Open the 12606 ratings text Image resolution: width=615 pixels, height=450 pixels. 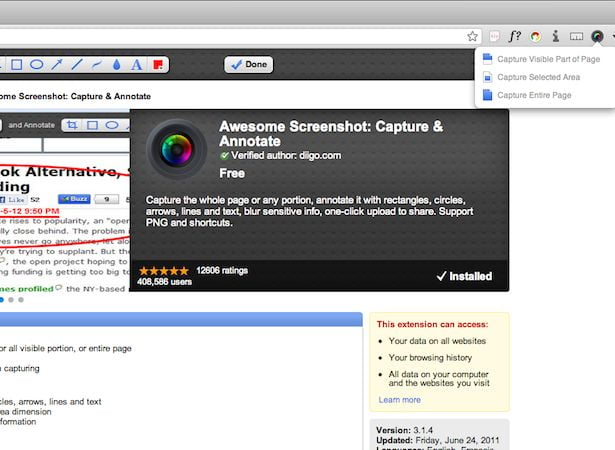[222, 271]
